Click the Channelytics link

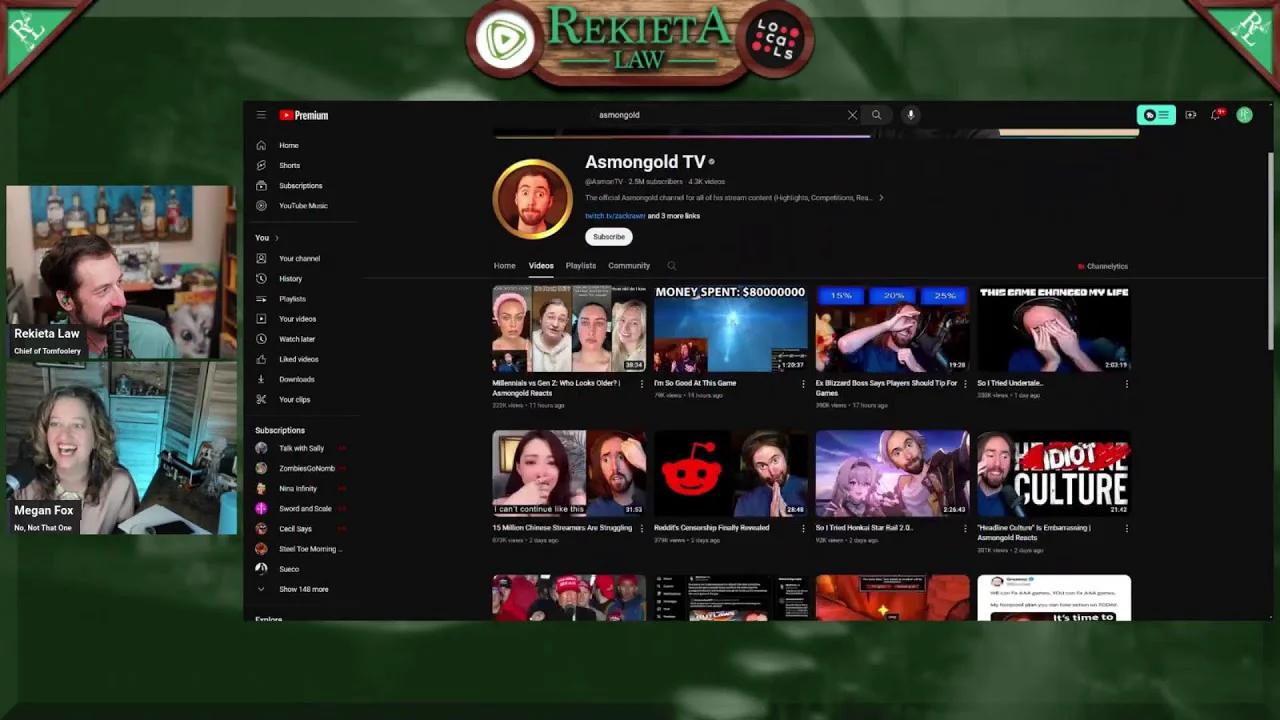pyautogui.click(x=1103, y=266)
